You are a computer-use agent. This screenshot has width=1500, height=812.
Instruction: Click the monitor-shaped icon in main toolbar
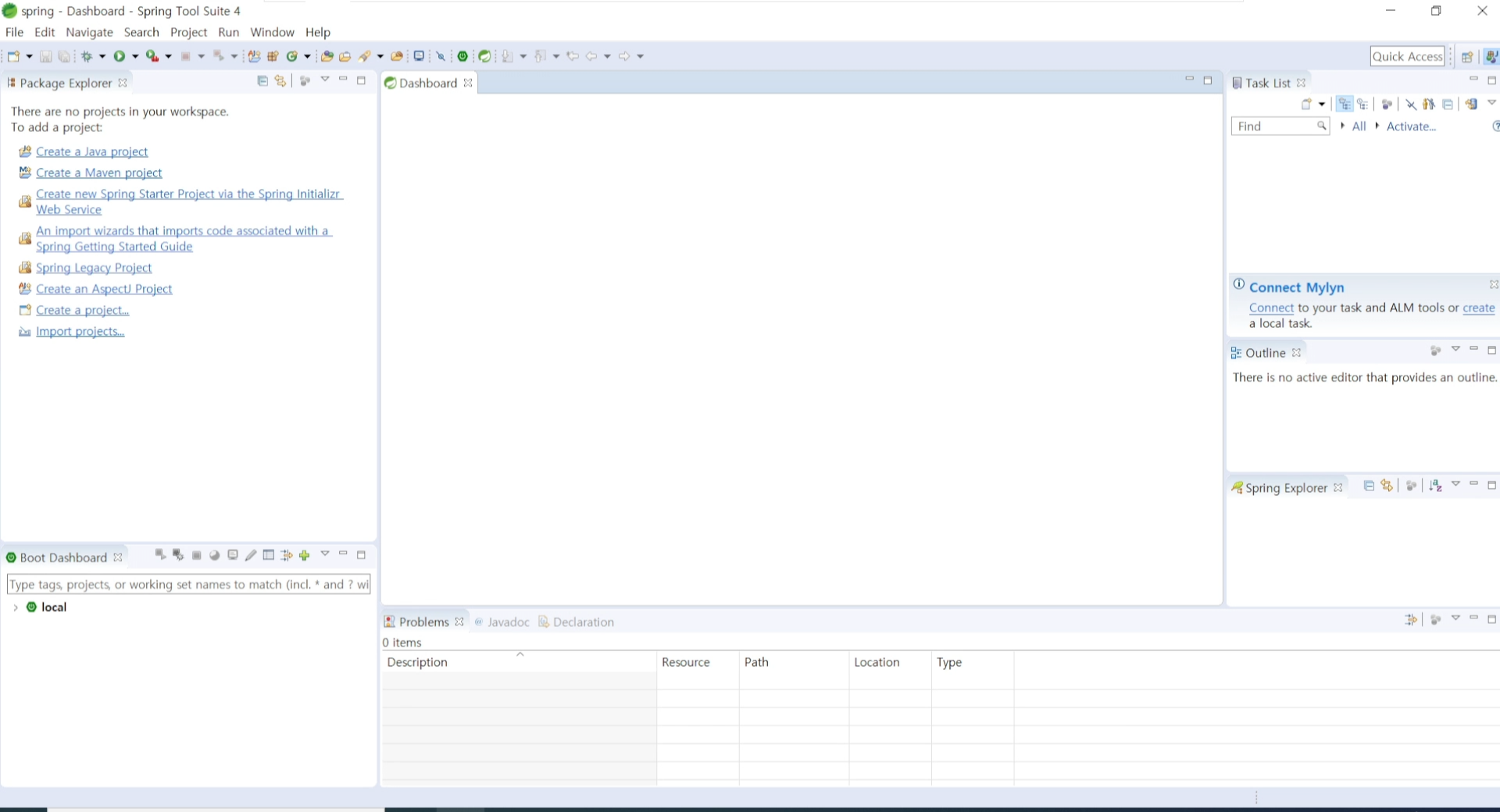[419, 56]
